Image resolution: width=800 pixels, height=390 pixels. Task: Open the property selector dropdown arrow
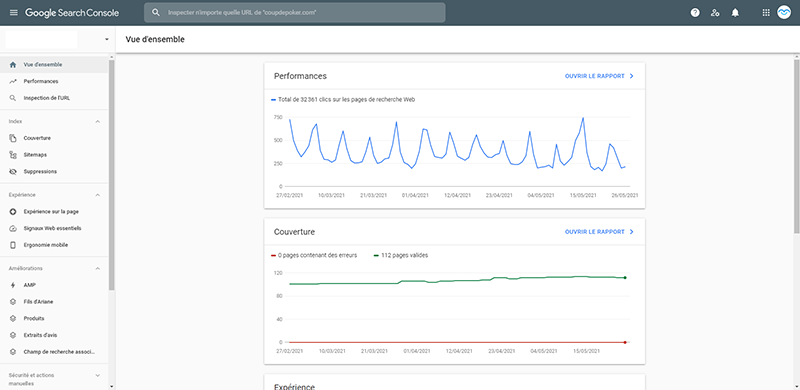[107, 39]
